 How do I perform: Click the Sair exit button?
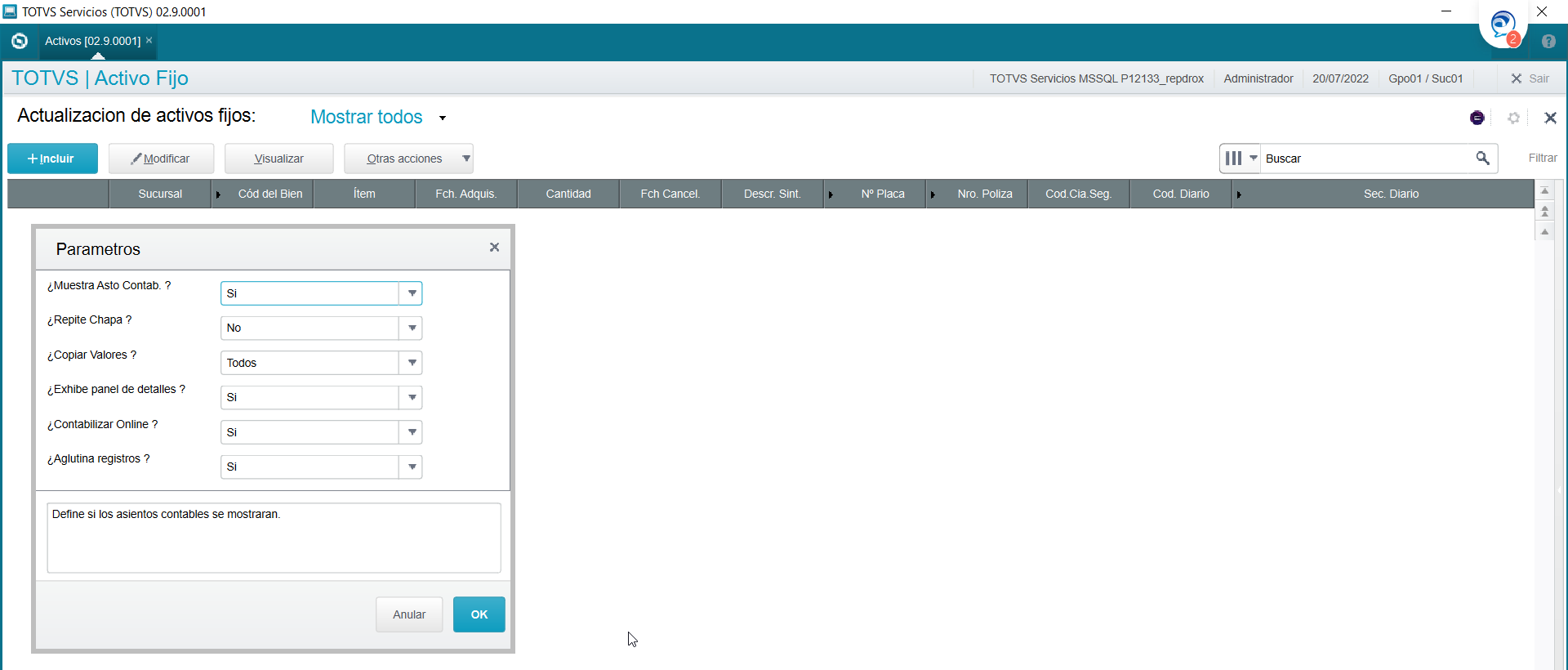pyautogui.click(x=1530, y=78)
